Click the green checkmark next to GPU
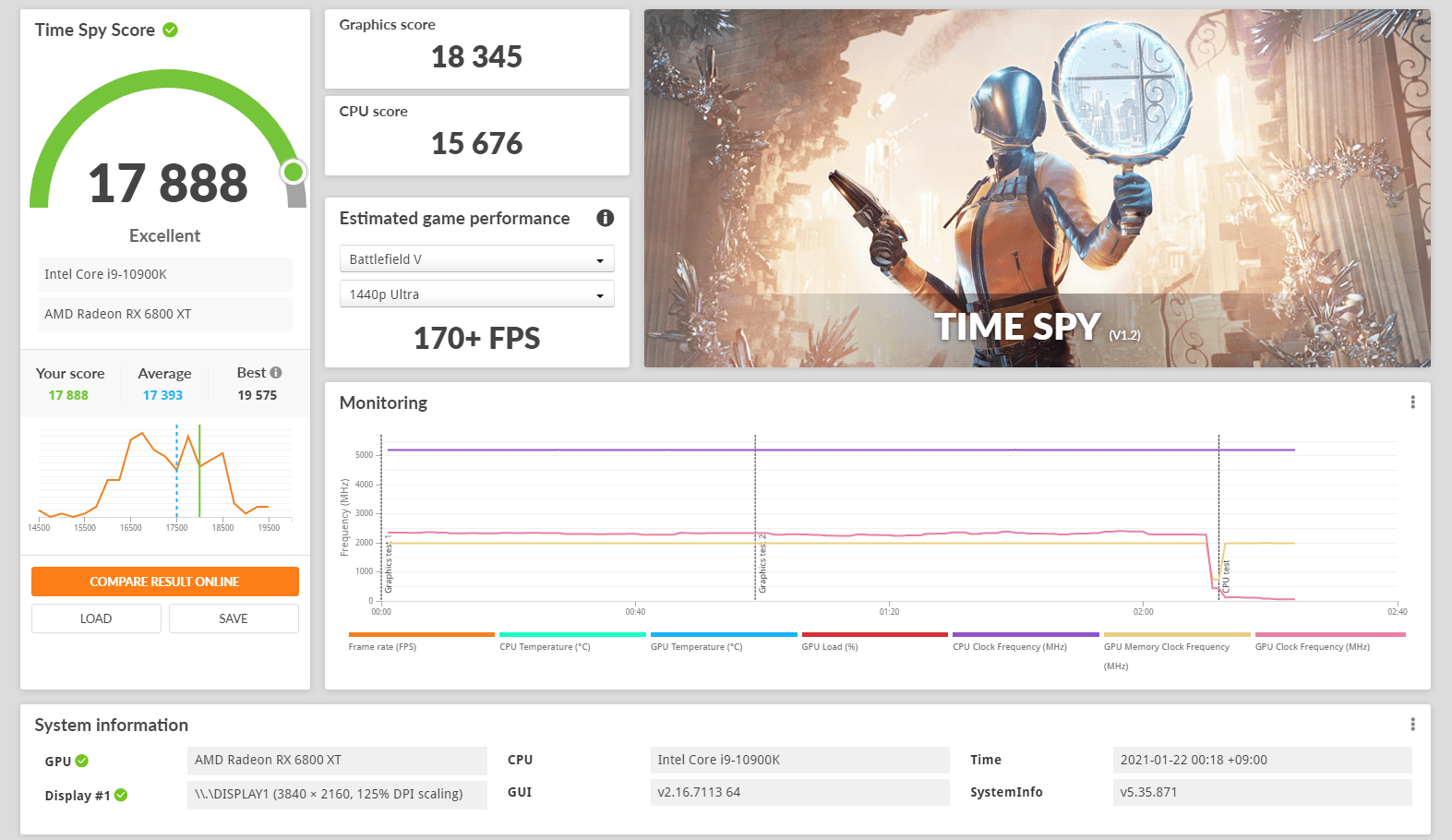Screen dimensions: 1452x840 pos(82,761)
